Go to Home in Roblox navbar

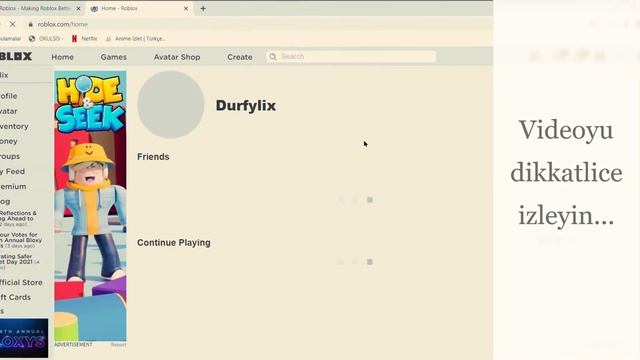tap(62, 57)
